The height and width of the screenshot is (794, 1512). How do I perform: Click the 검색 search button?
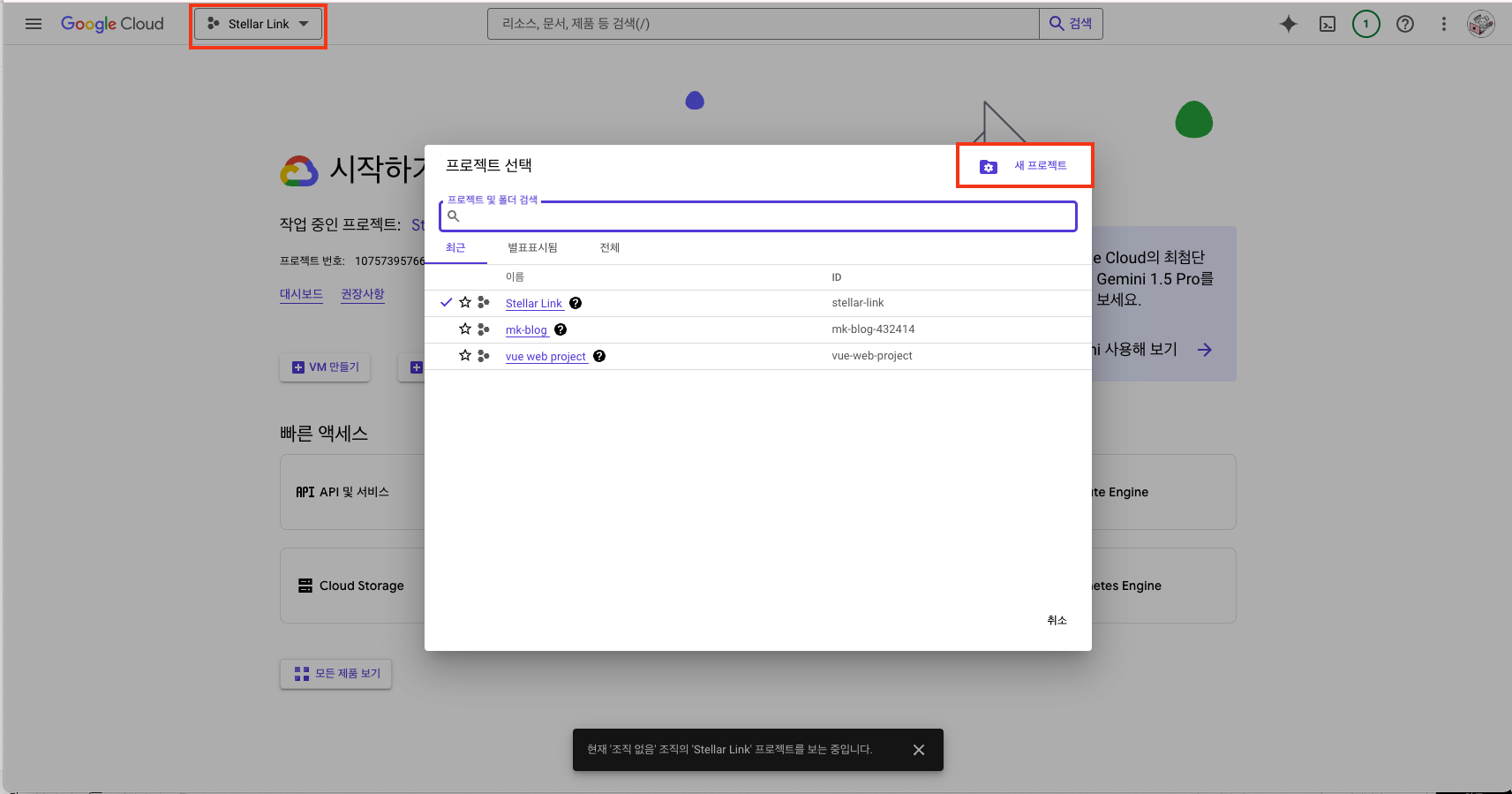click(1071, 24)
